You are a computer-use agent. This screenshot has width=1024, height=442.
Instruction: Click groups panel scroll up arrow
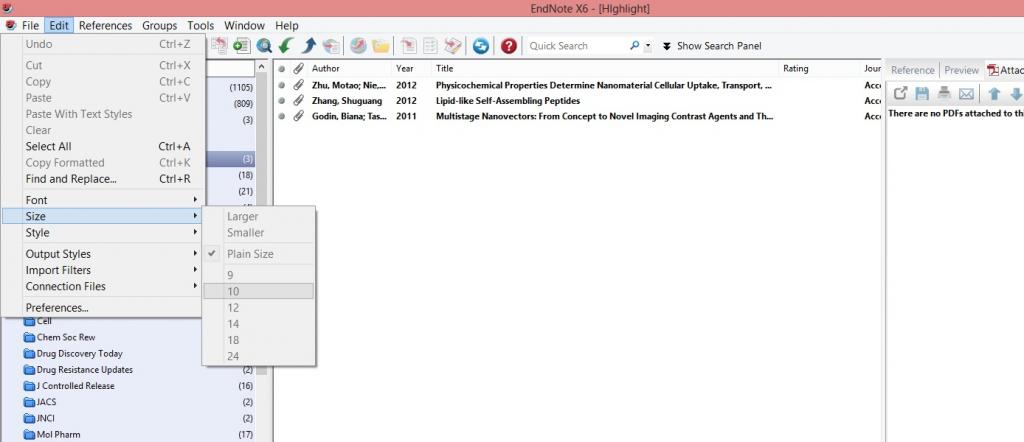[261, 67]
